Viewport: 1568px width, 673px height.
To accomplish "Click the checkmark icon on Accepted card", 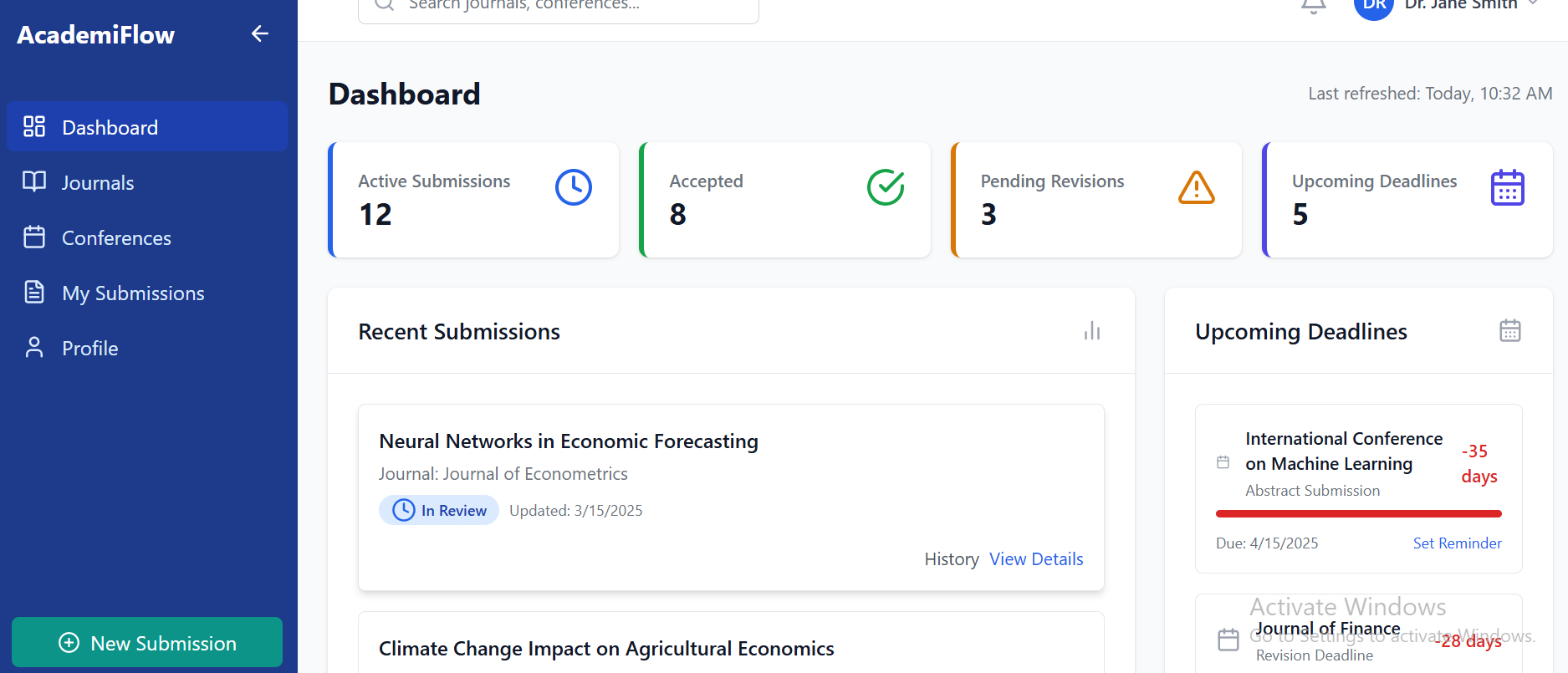I will click(x=886, y=187).
